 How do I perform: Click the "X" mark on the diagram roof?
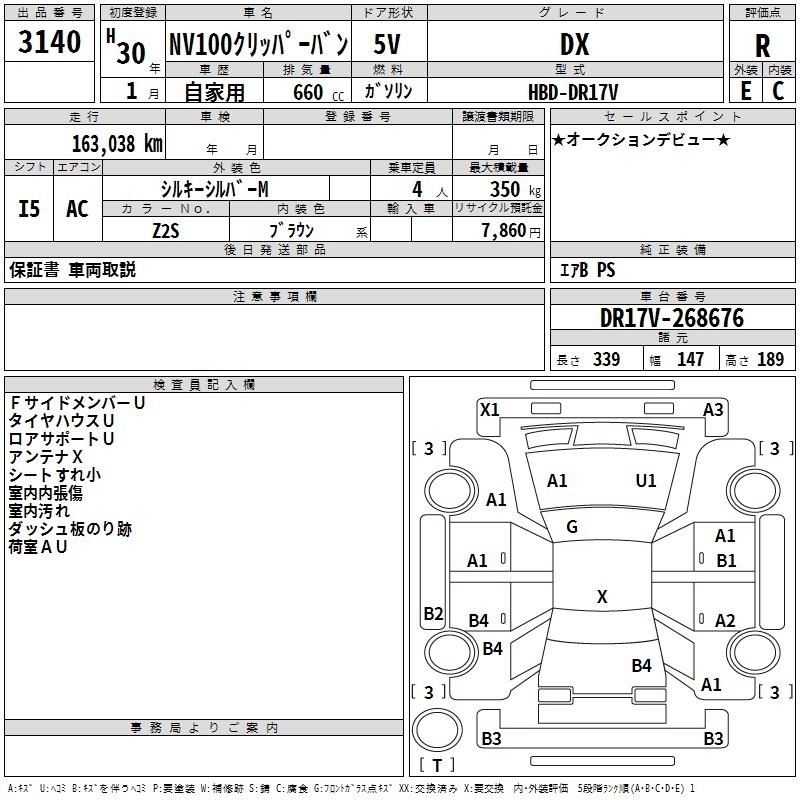pos(602,596)
